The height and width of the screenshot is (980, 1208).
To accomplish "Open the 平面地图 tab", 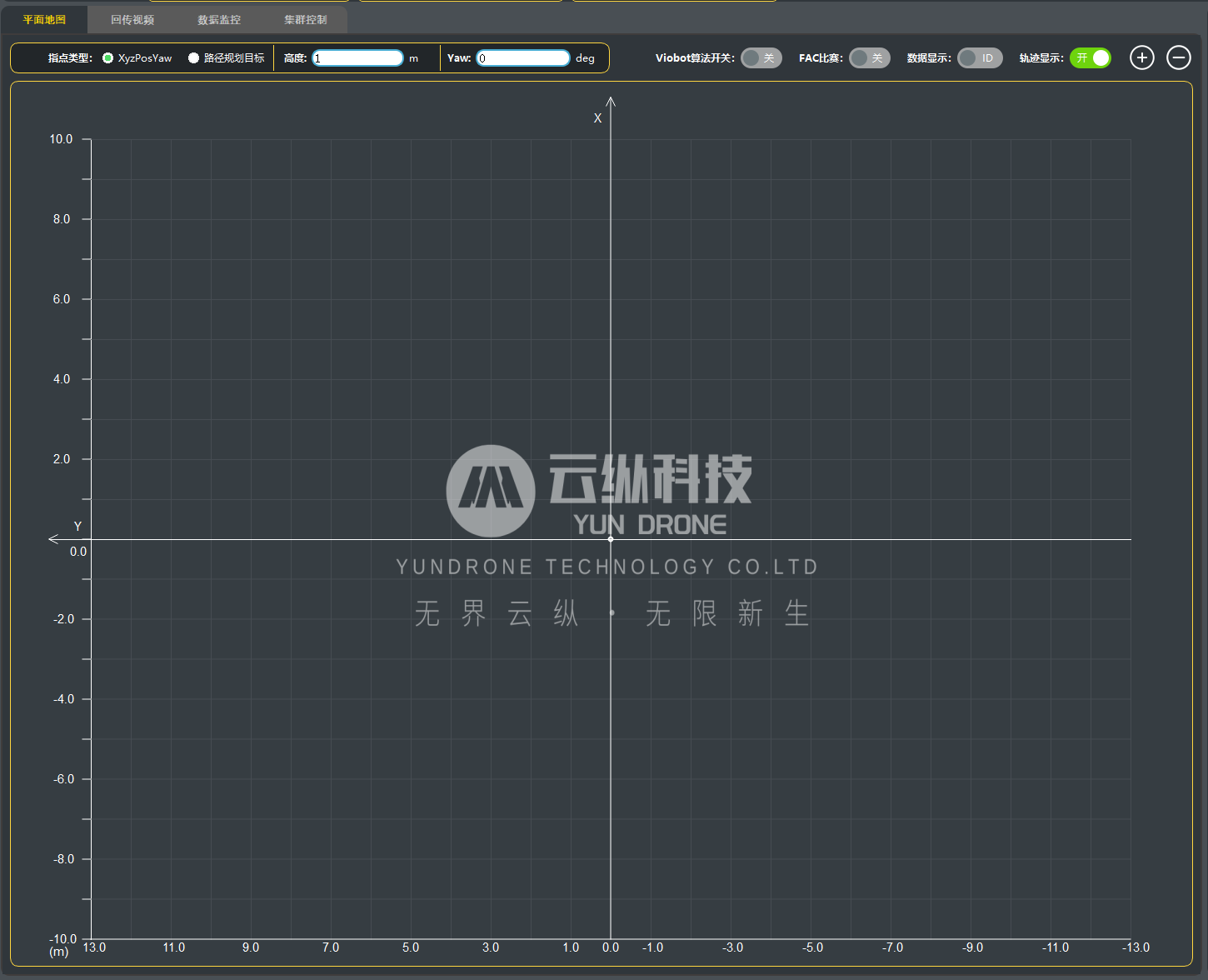I will 44,19.
